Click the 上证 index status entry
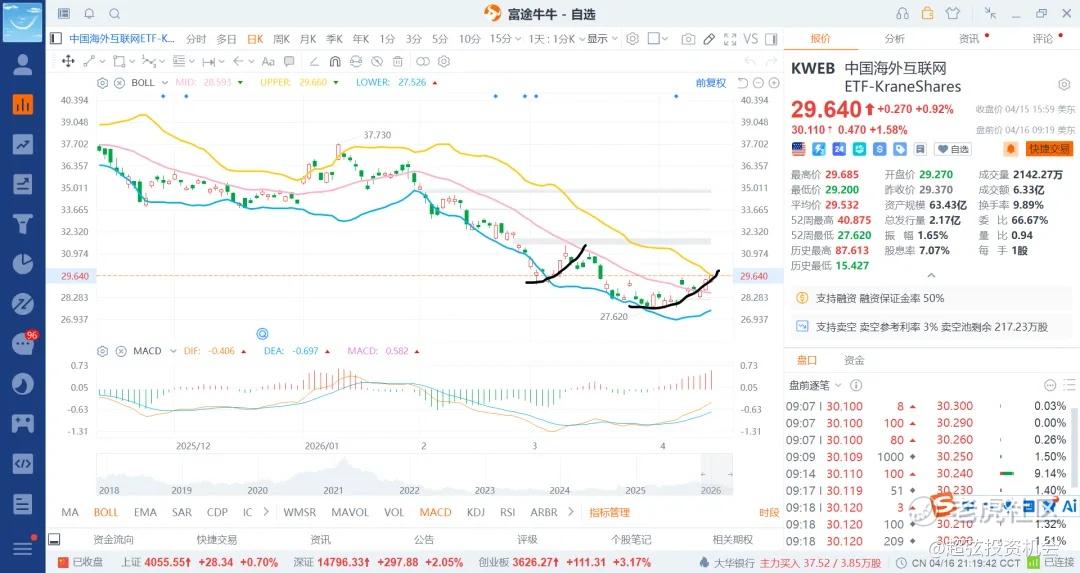Viewport: 1080px width, 573px height. click(x=200, y=563)
